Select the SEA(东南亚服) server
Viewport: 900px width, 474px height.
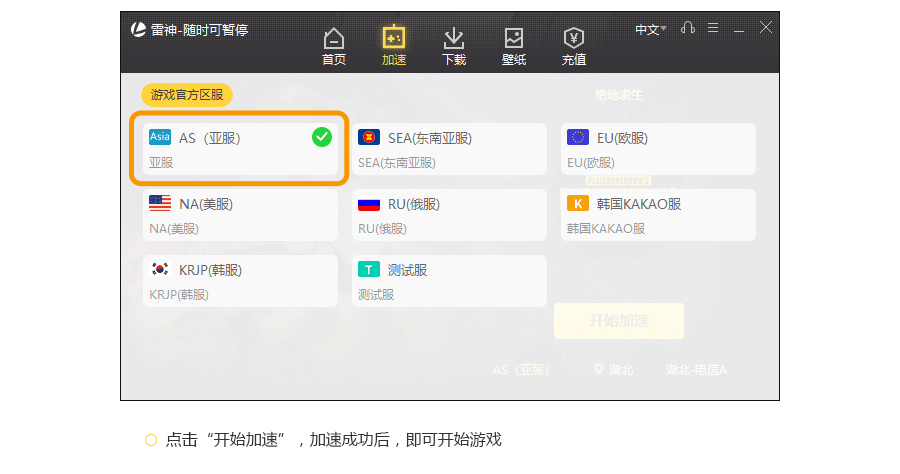[449, 149]
